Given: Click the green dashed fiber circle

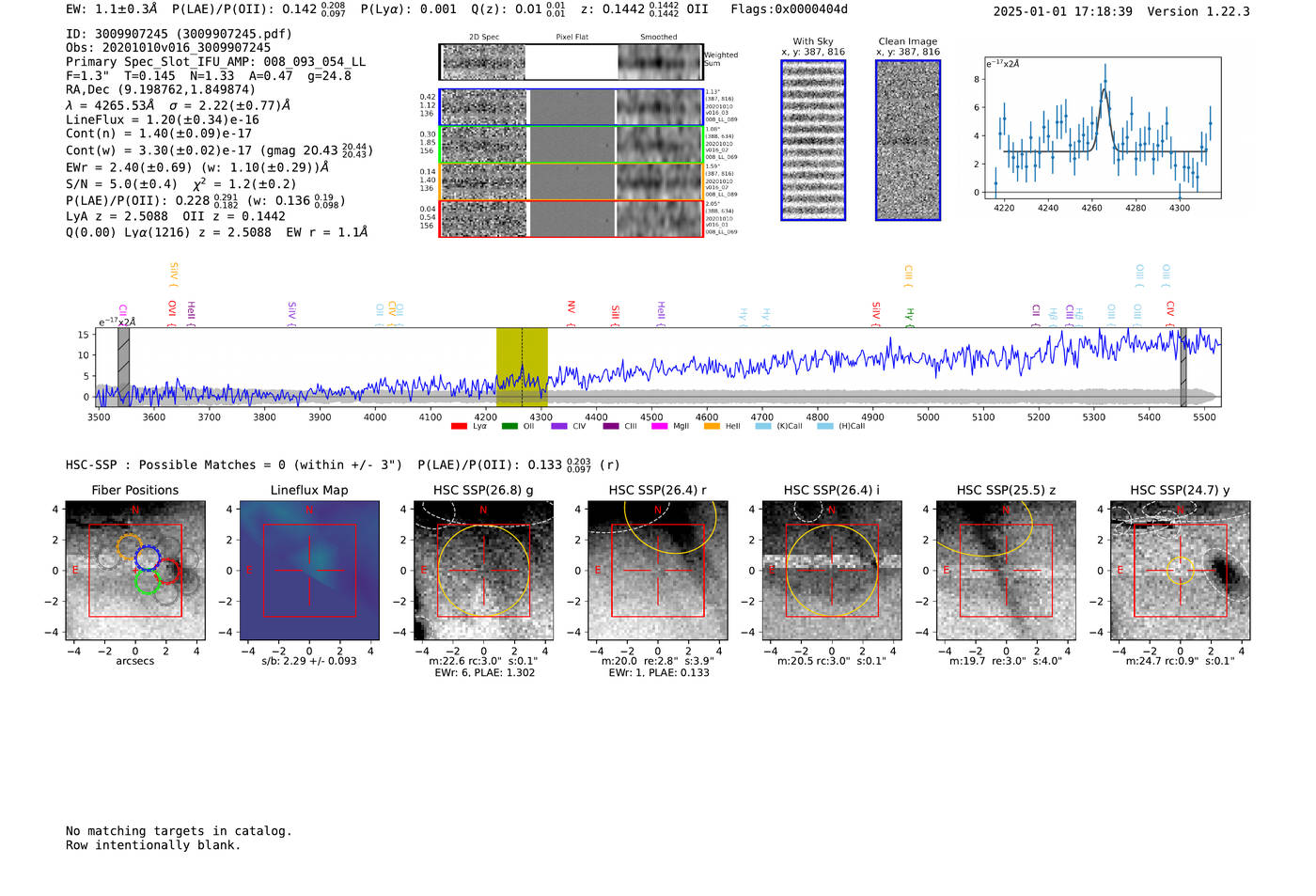Looking at the screenshot, I should click(x=148, y=581).
